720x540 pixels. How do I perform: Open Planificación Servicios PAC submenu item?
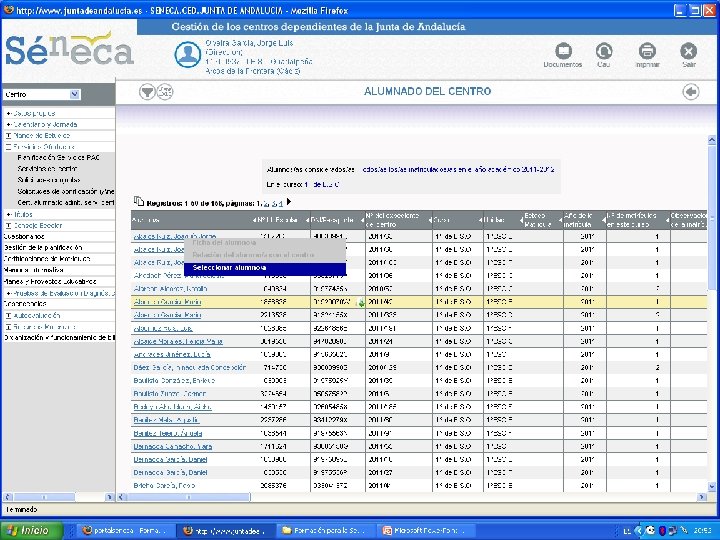(x=59, y=158)
